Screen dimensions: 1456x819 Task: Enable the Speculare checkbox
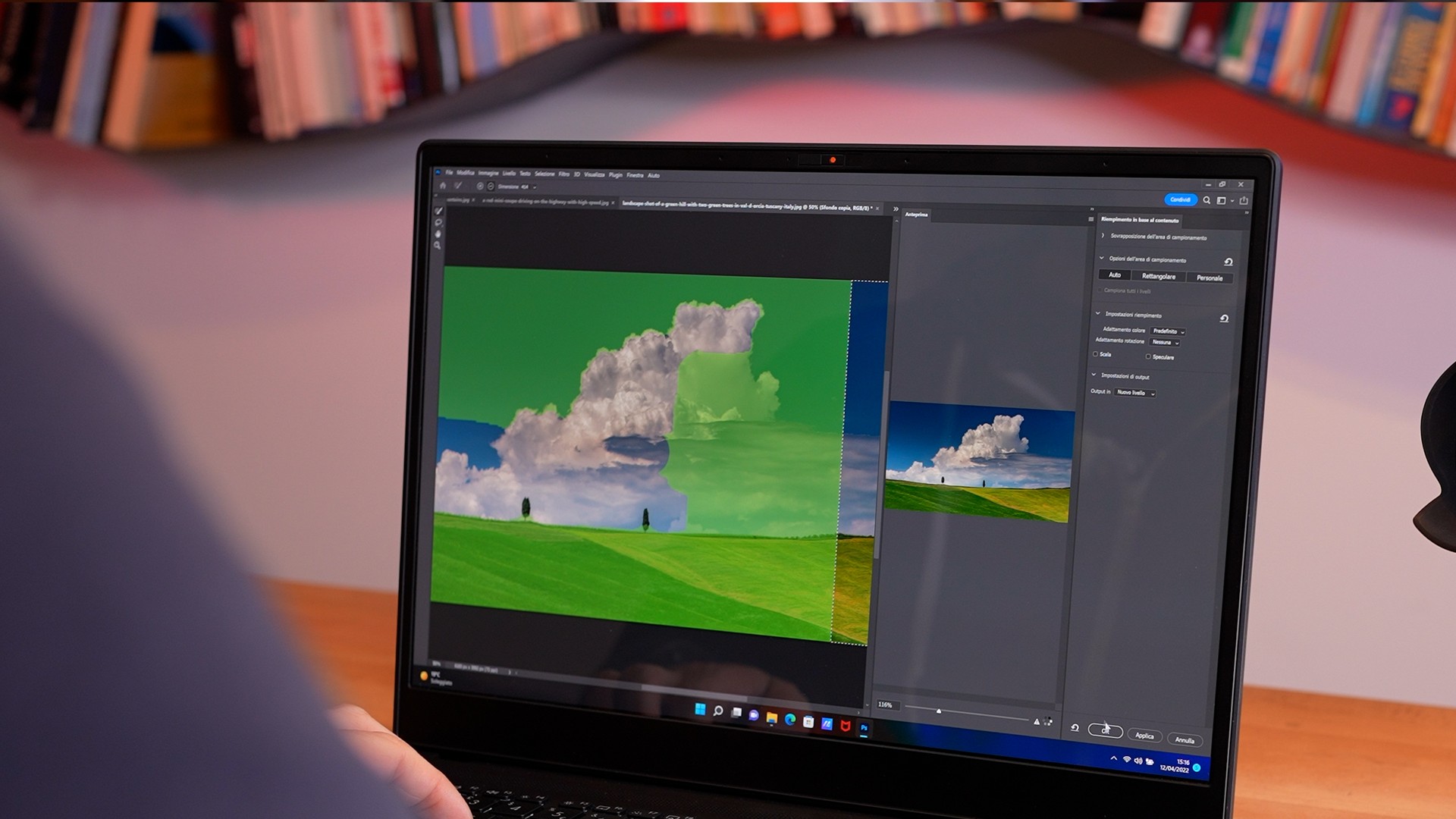(x=1148, y=356)
